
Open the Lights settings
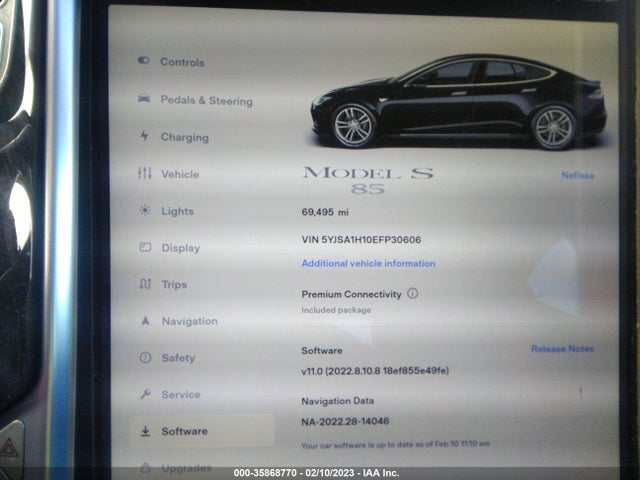coord(178,211)
